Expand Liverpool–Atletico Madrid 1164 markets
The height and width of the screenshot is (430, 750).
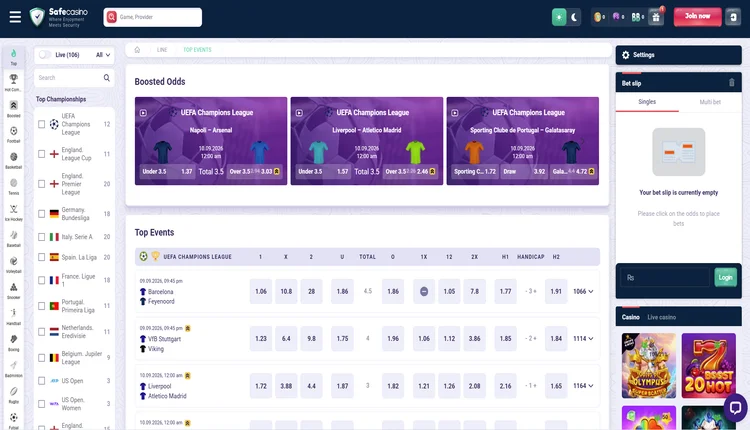click(x=583, y=386)
